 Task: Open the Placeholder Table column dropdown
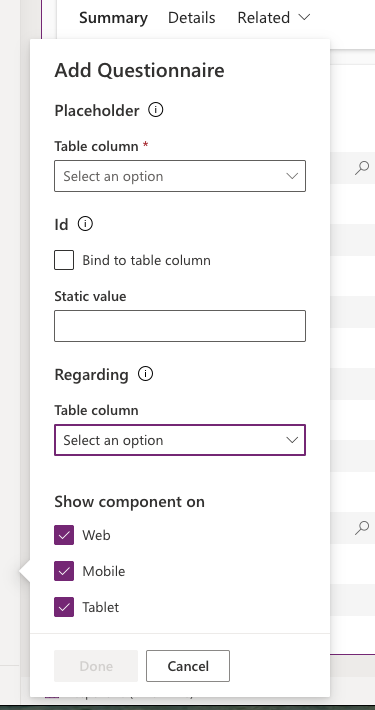[x=180, y=176]
